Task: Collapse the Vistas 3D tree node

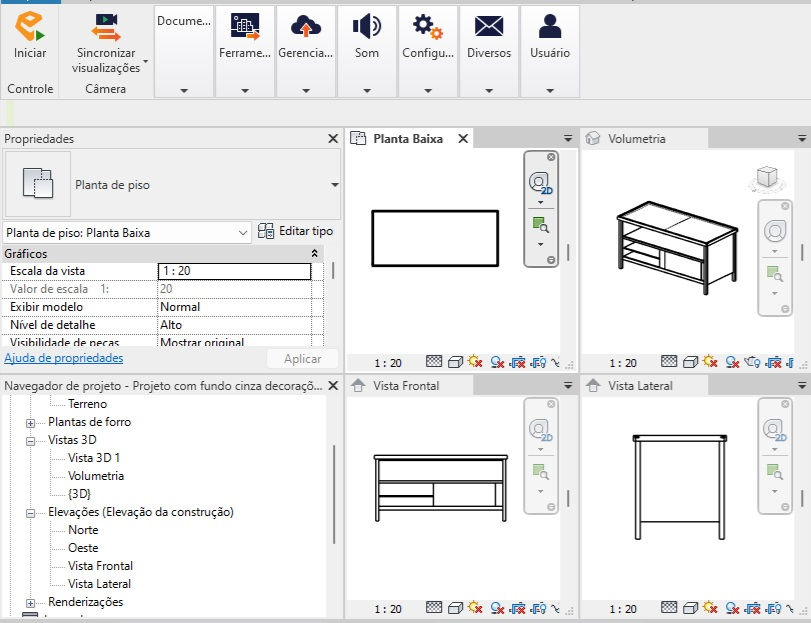Action: pos(31,442)
